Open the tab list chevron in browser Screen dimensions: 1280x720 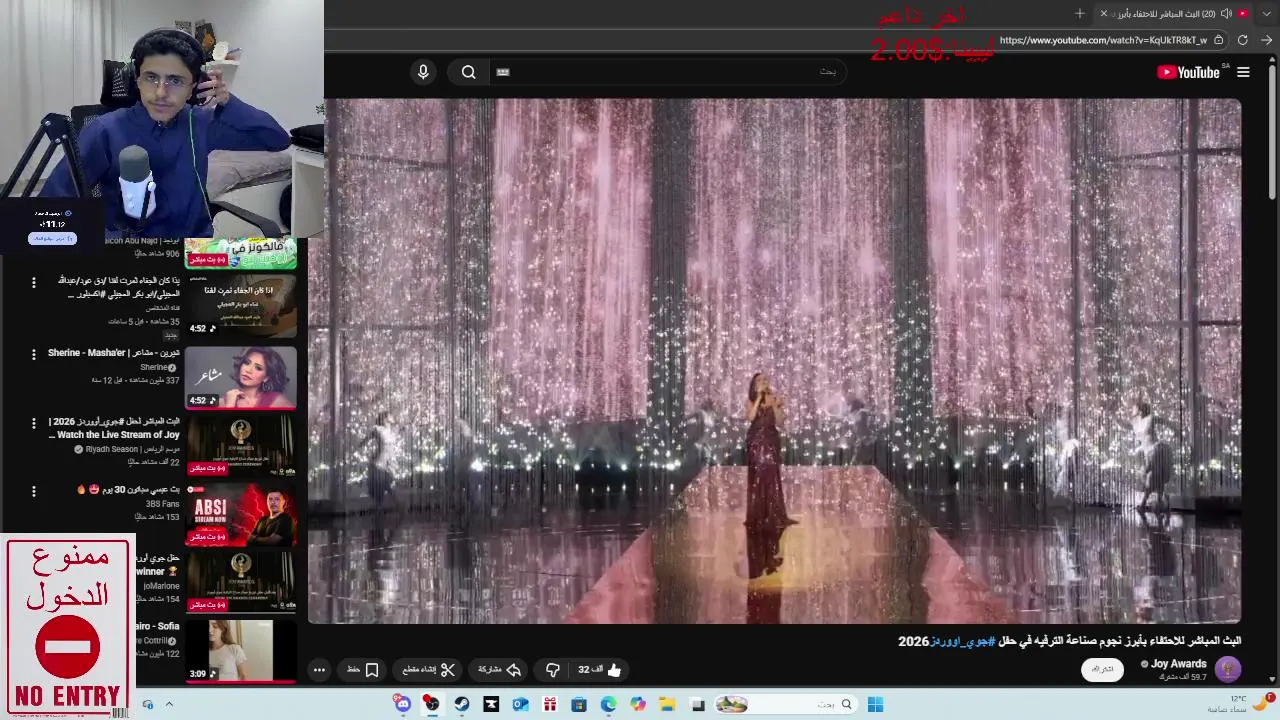[x=1268, y=14]
